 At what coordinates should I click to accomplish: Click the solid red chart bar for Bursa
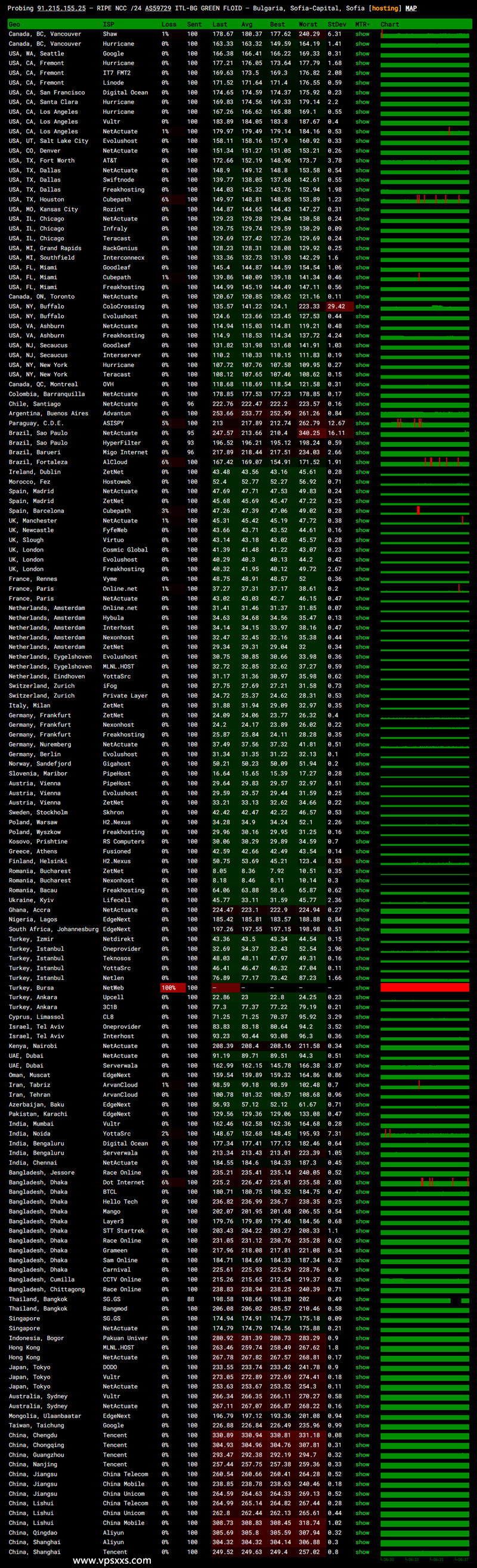tap(425, 987)
